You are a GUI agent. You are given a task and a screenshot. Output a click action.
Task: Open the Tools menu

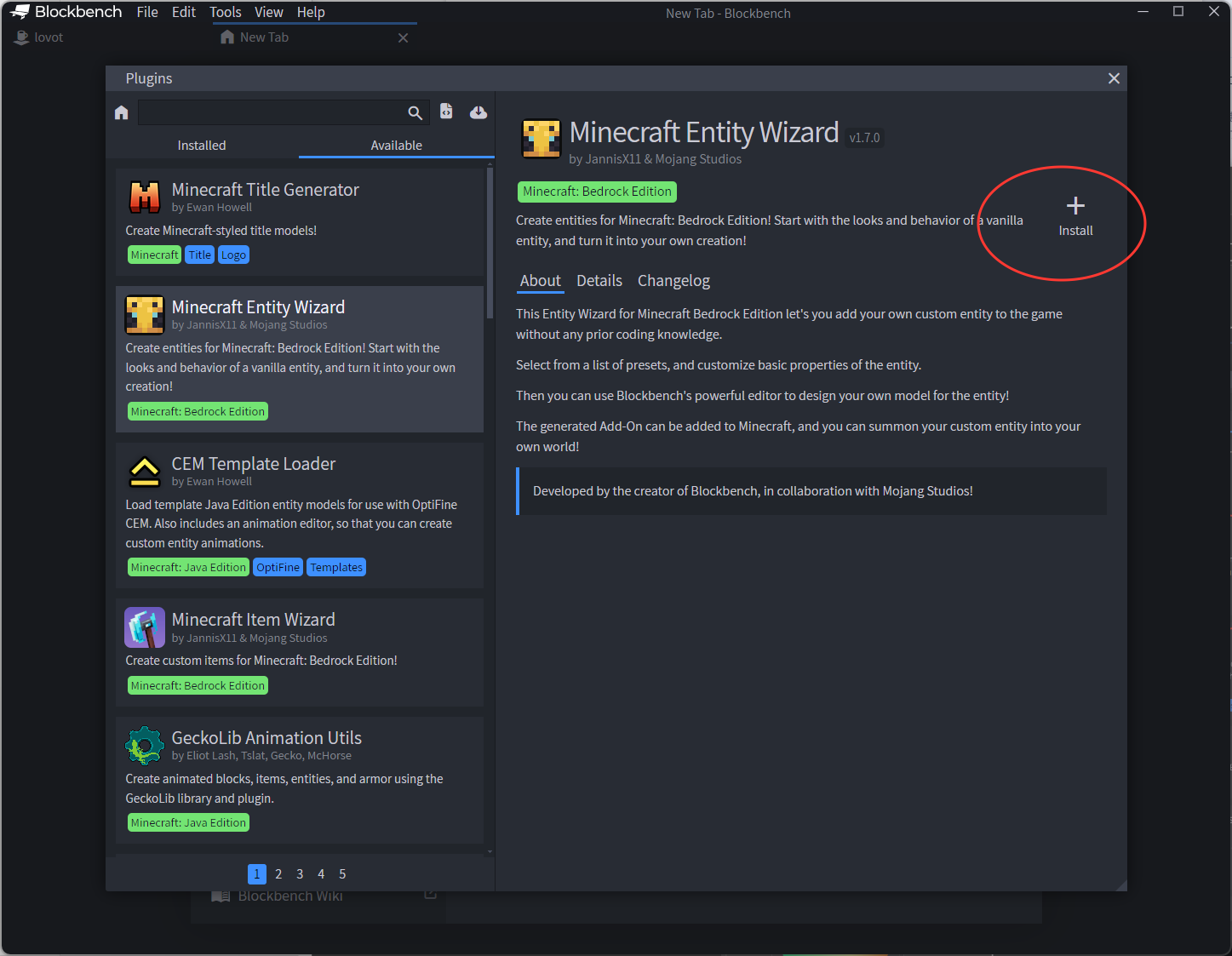(x=226, y=12)
